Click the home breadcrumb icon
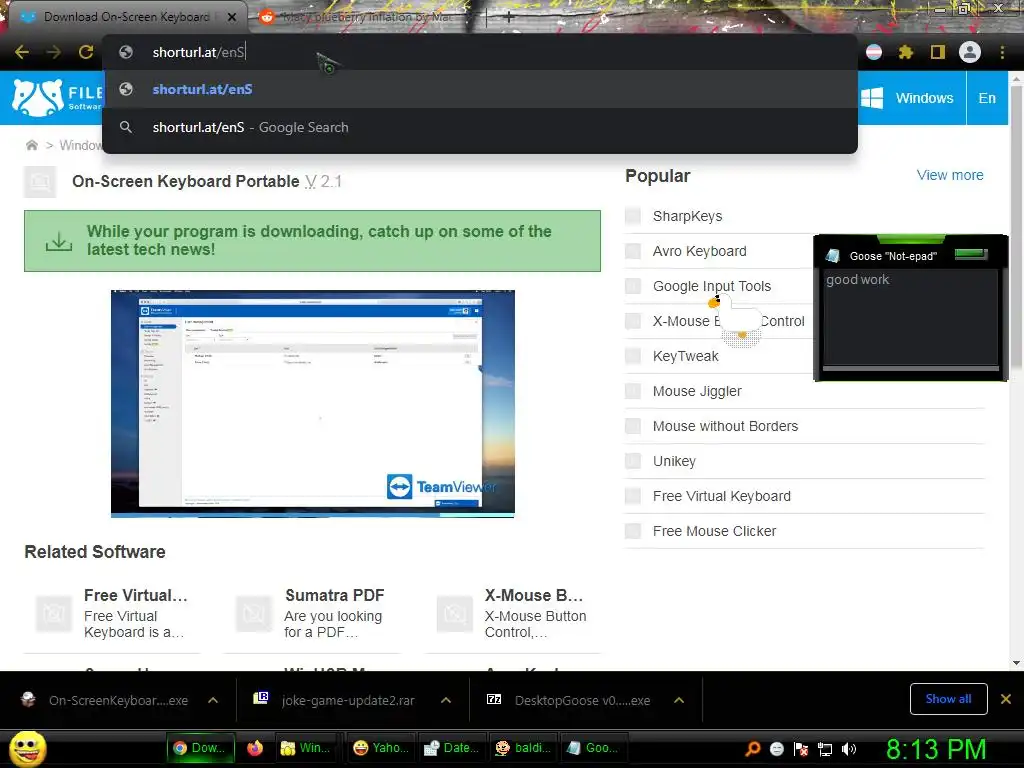 [31, 145]
